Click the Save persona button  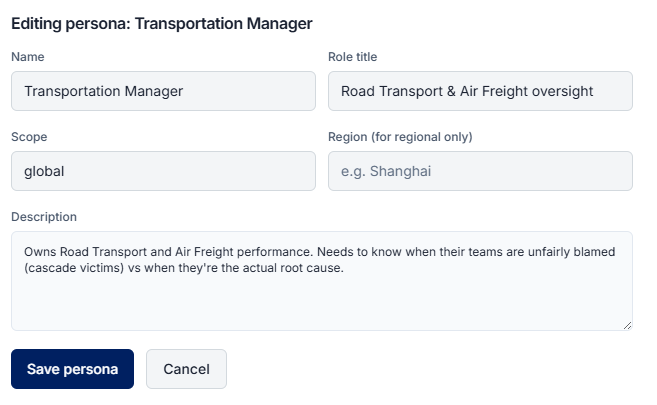(72, 369)
